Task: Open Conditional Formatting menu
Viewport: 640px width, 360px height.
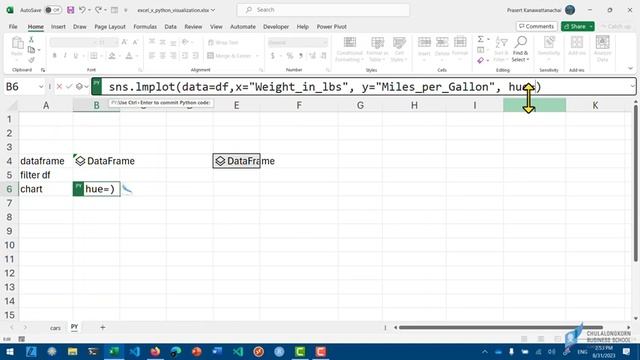Action: 349,49
